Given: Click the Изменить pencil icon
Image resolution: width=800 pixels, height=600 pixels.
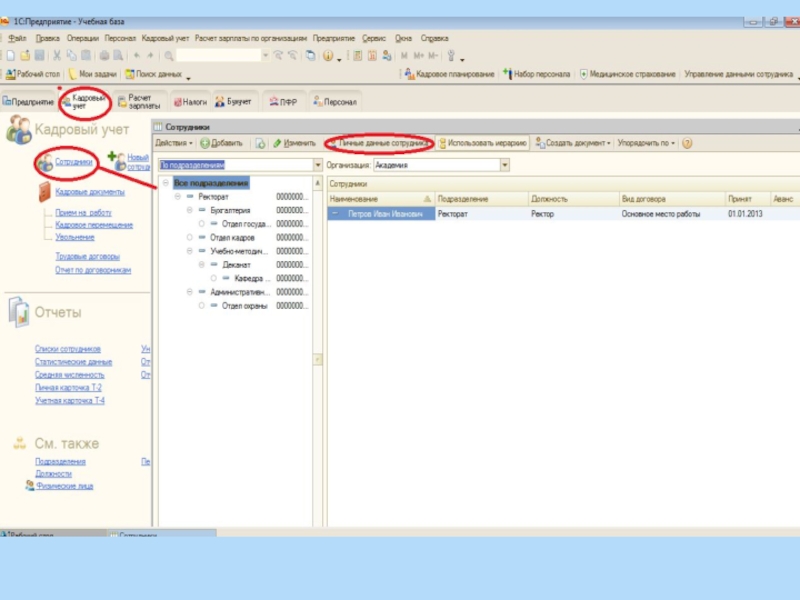Looking at the screenshot, I should coord(278,144).
